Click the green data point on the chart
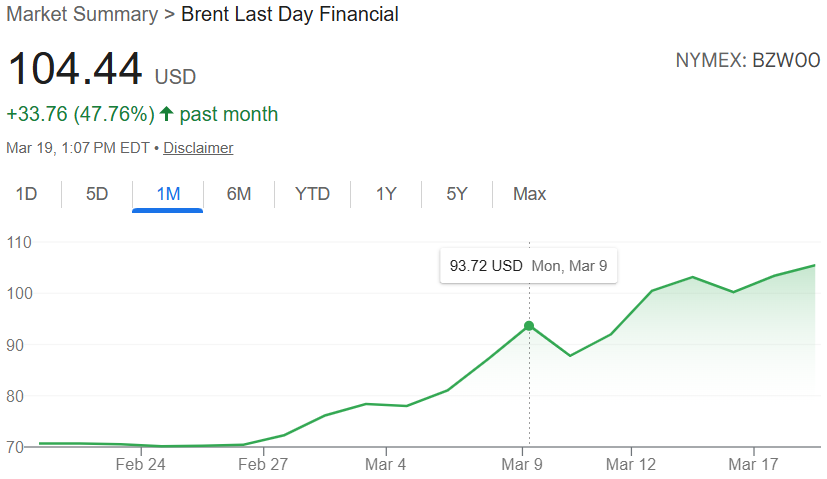 click(529, 326)
